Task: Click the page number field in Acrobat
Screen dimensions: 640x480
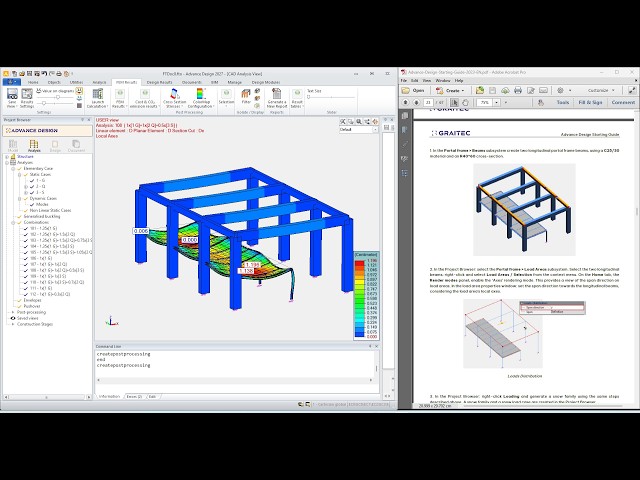Action: pos(428,102)
